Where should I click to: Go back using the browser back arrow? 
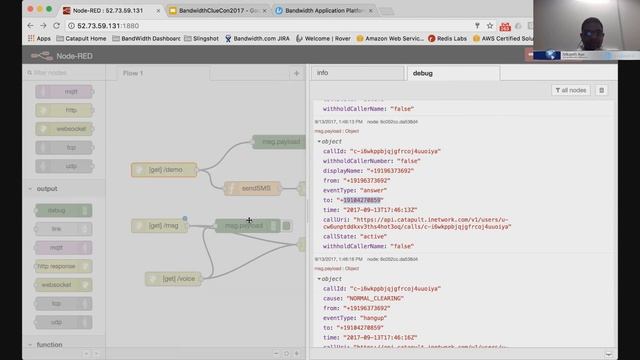coord(31,26)
